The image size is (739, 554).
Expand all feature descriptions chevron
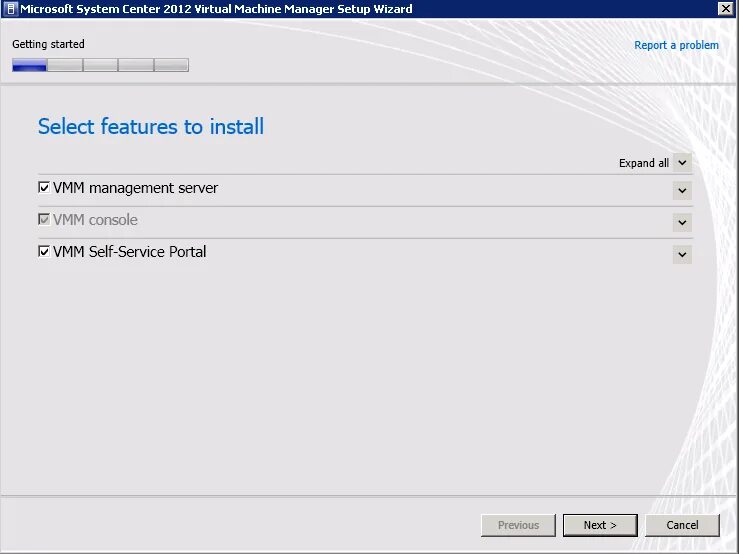pyautogui.click(x=682, y=163)
